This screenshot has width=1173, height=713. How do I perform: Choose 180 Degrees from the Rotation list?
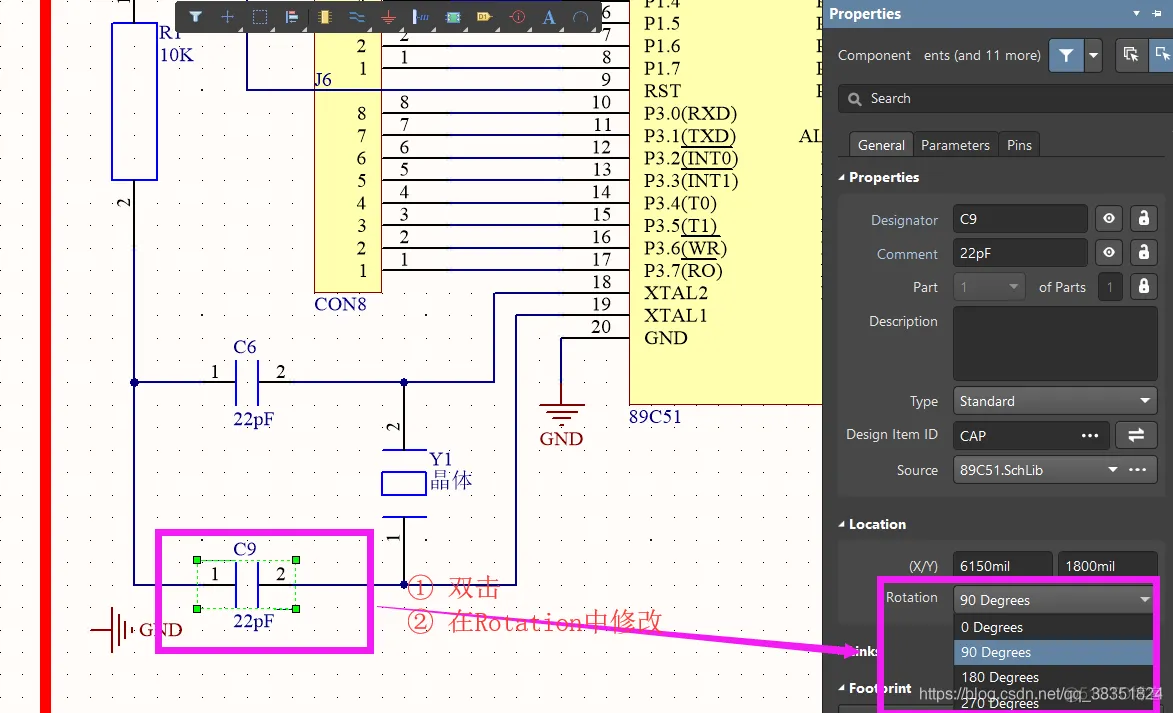[1053, 677]
